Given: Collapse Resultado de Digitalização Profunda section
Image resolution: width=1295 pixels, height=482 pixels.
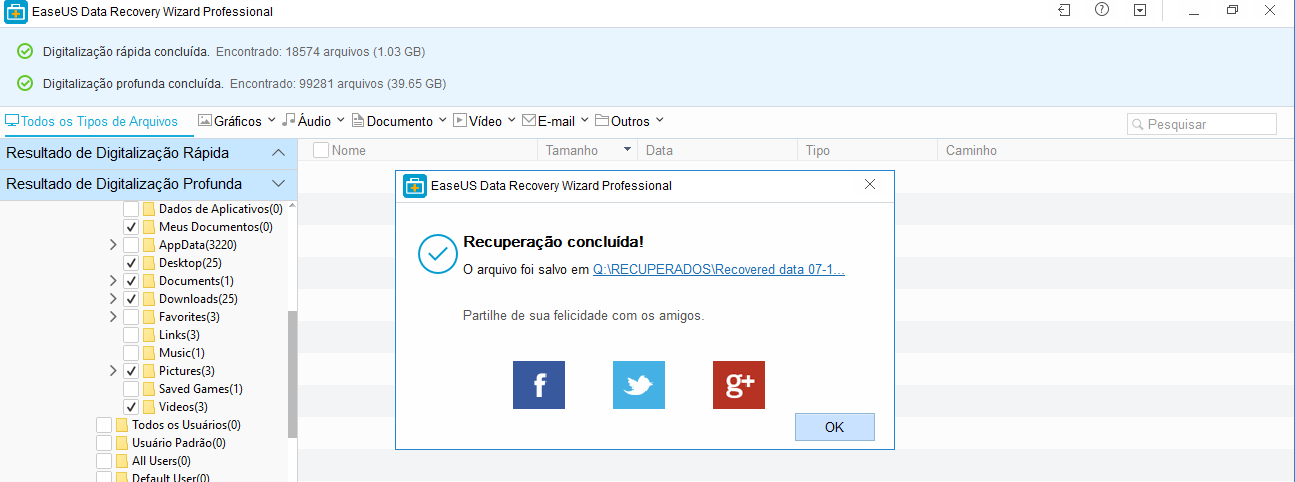Looking at the screenshot, I should (x=279, y=184).
